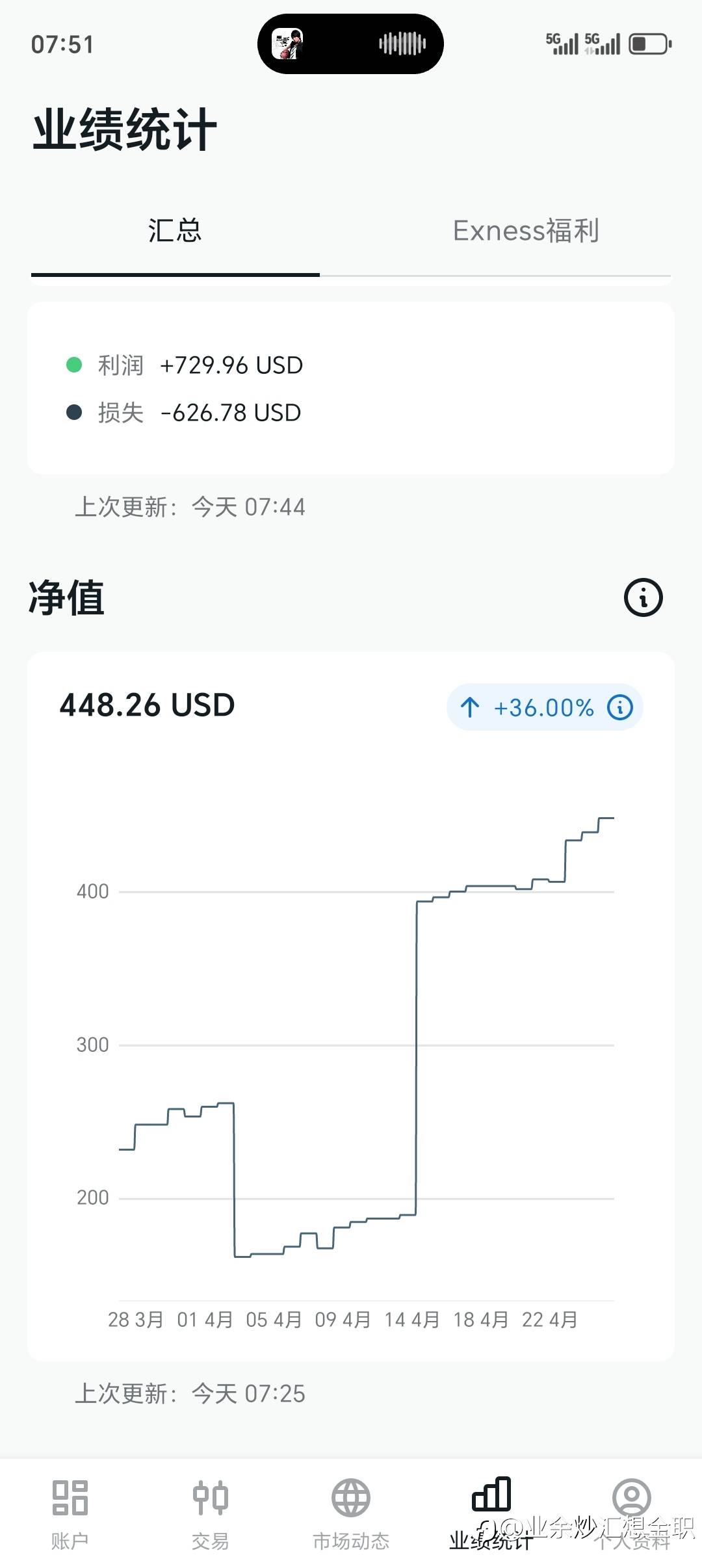Tap the +36.00% growth badge
The width and height of the screenshot is (702, 1568).
coord(543,707)
